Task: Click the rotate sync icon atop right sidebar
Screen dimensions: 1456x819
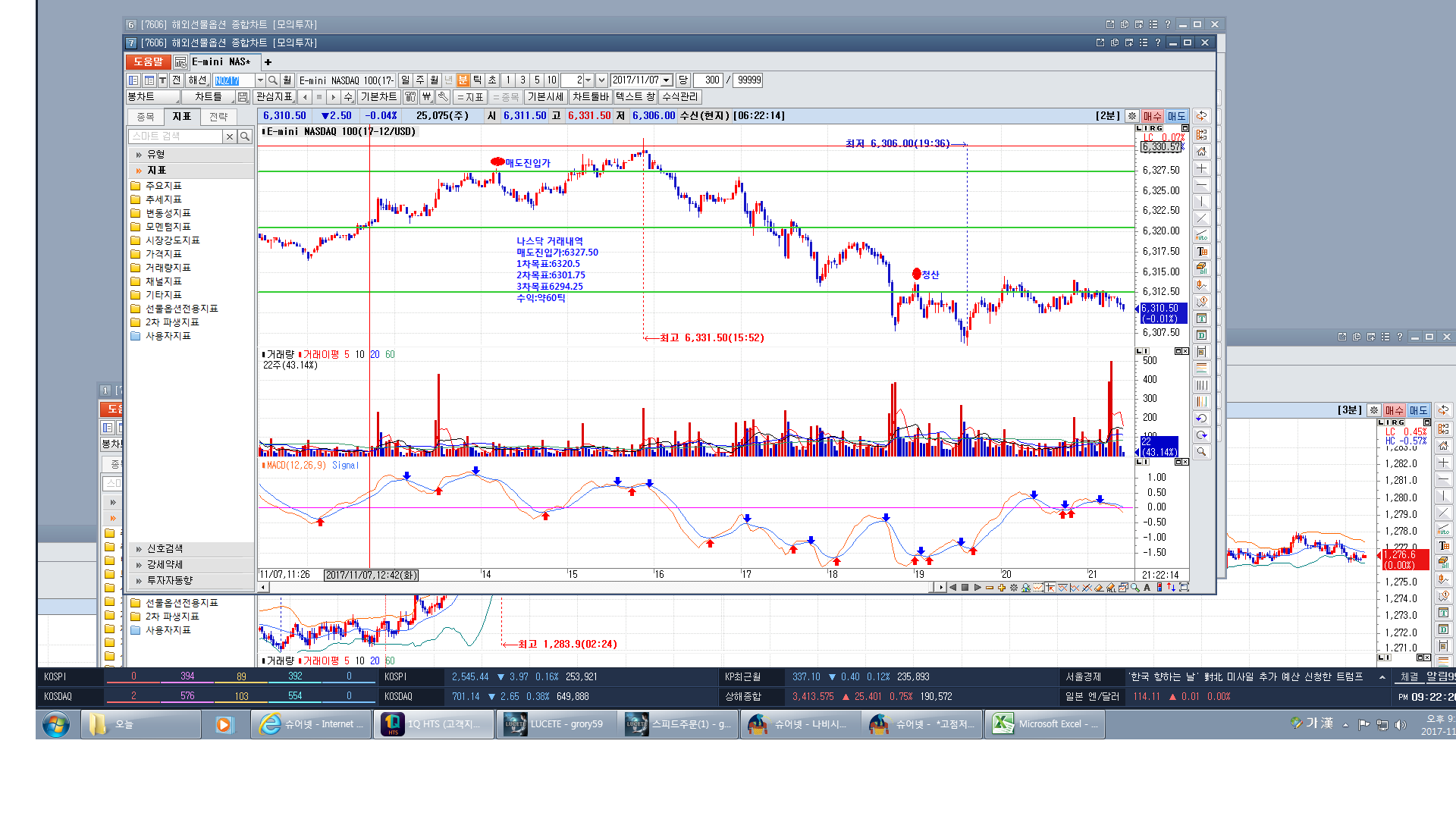Action: 1201,116
